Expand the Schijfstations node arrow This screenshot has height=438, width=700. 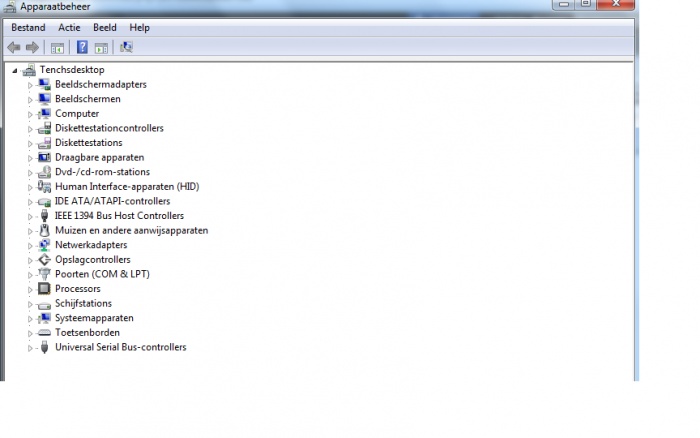point(30,304)
